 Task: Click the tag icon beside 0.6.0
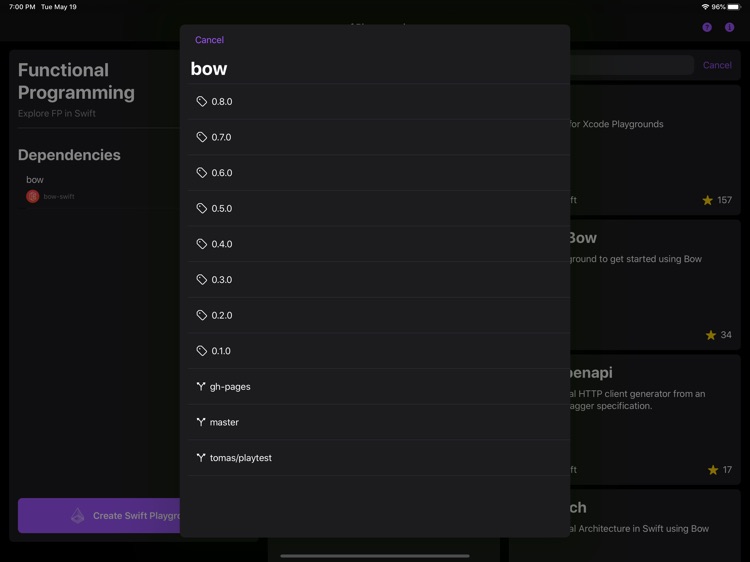pyautogui.click(x=201, y=173)
